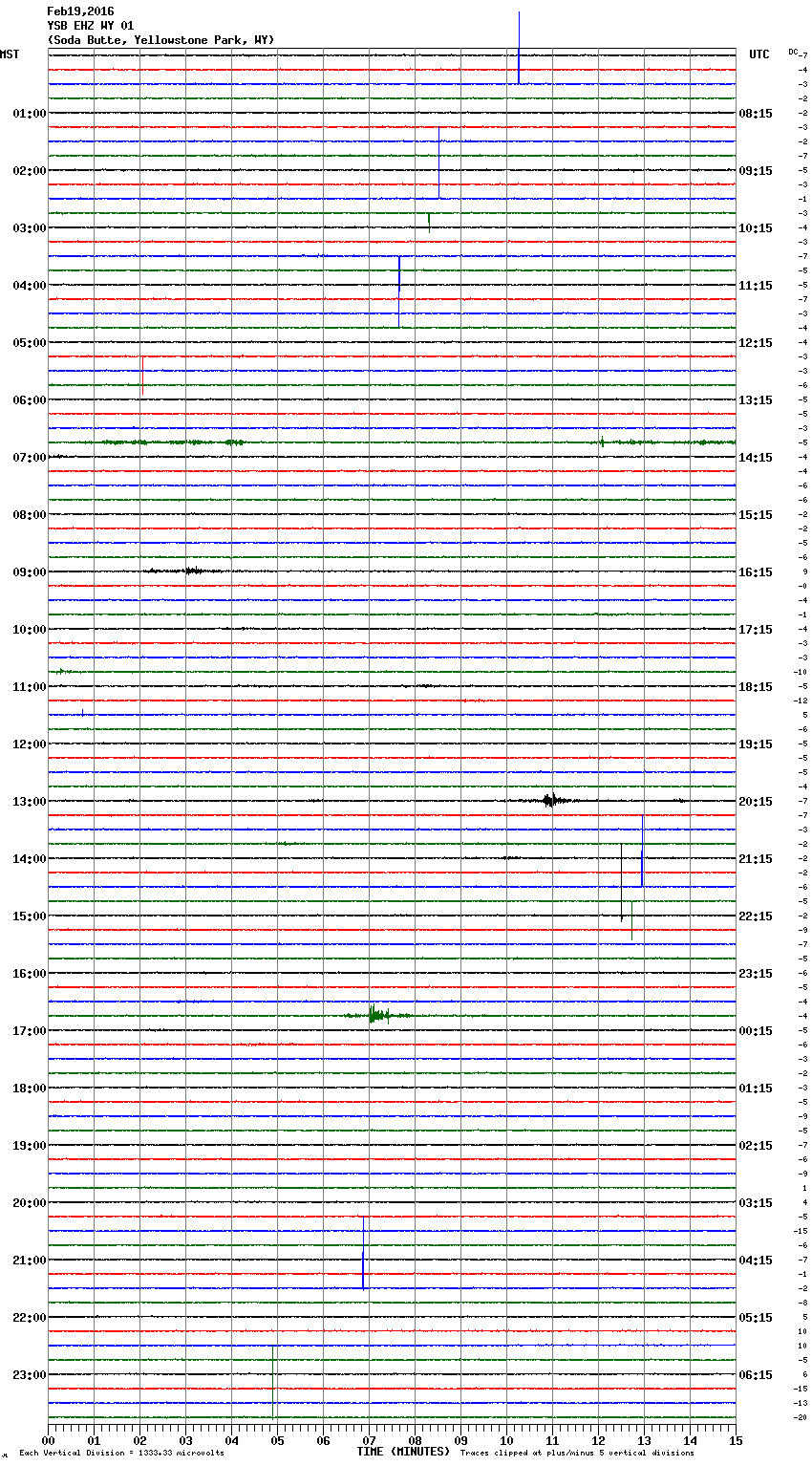Screen dimensions: 812x1466
Task: Click the 14:15 UTC row label
Action: coord(756,458)
